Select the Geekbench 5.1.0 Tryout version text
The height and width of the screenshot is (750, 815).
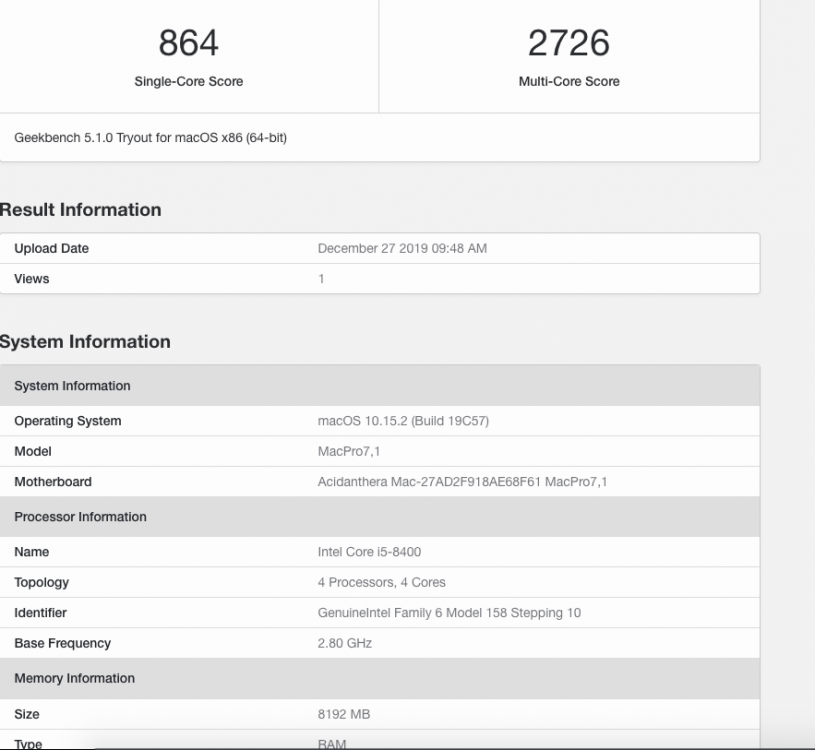(x=150, y=138)
